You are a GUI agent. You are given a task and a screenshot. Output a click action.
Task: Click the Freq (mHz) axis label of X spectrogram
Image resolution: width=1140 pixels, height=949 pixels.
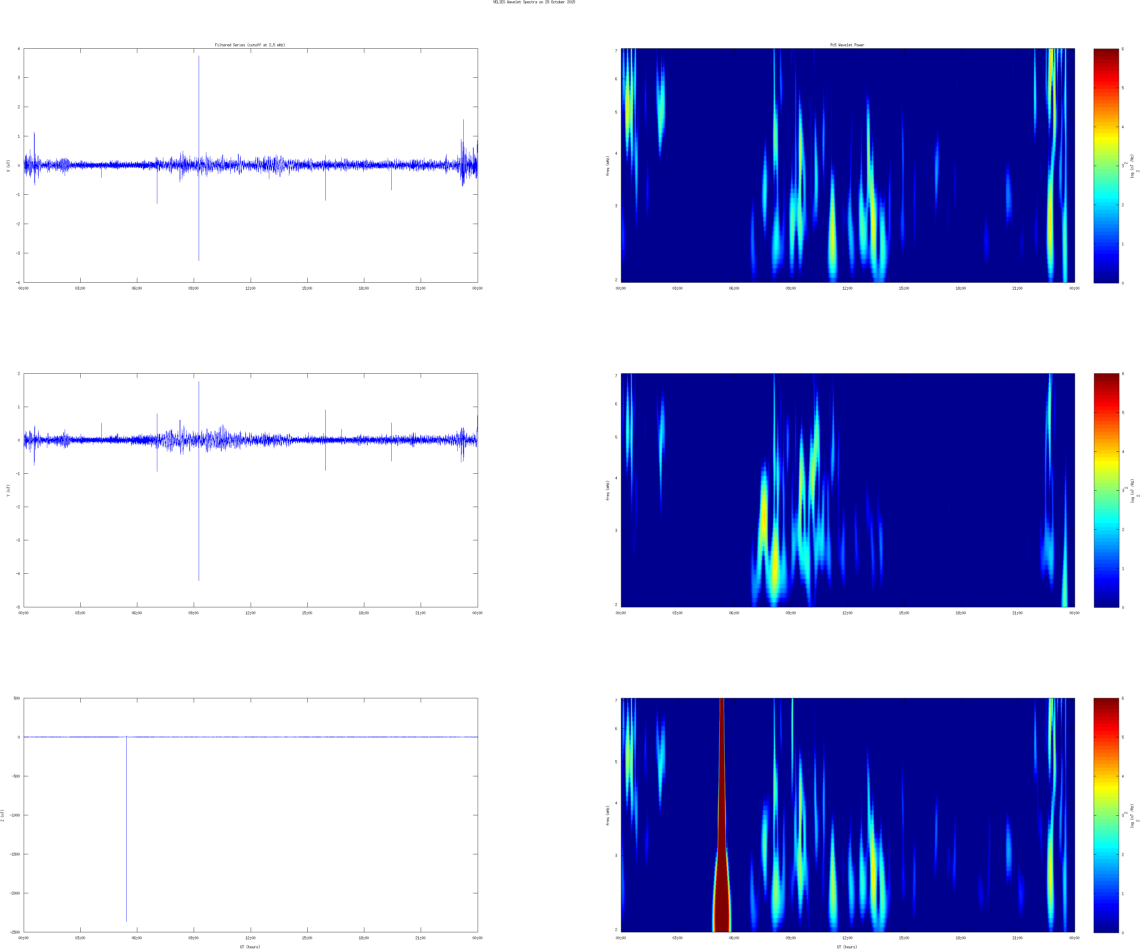[607, 165]
